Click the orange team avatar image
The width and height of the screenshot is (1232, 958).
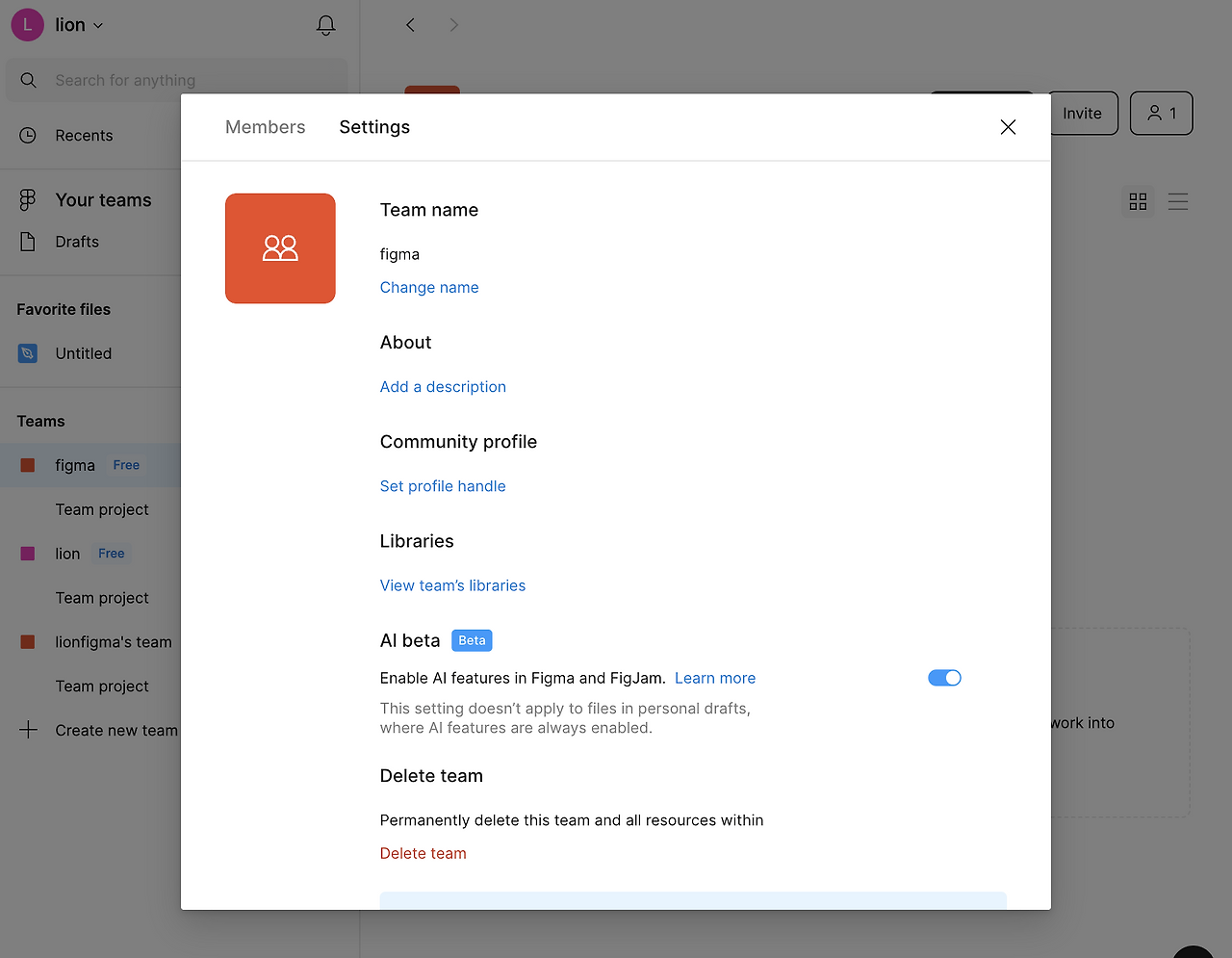click(280, 248)
